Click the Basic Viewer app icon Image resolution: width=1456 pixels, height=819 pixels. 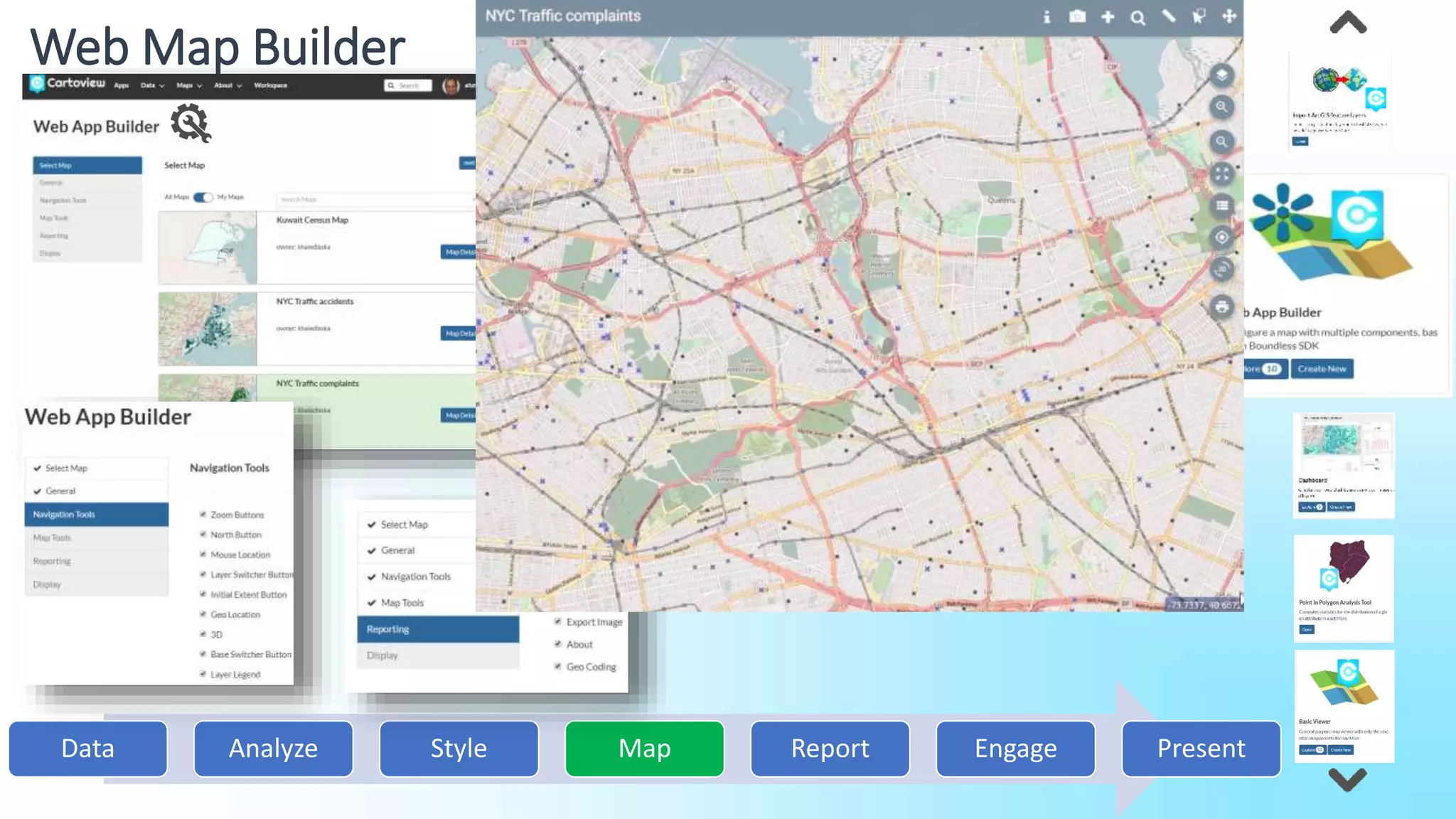(1344, 682)
